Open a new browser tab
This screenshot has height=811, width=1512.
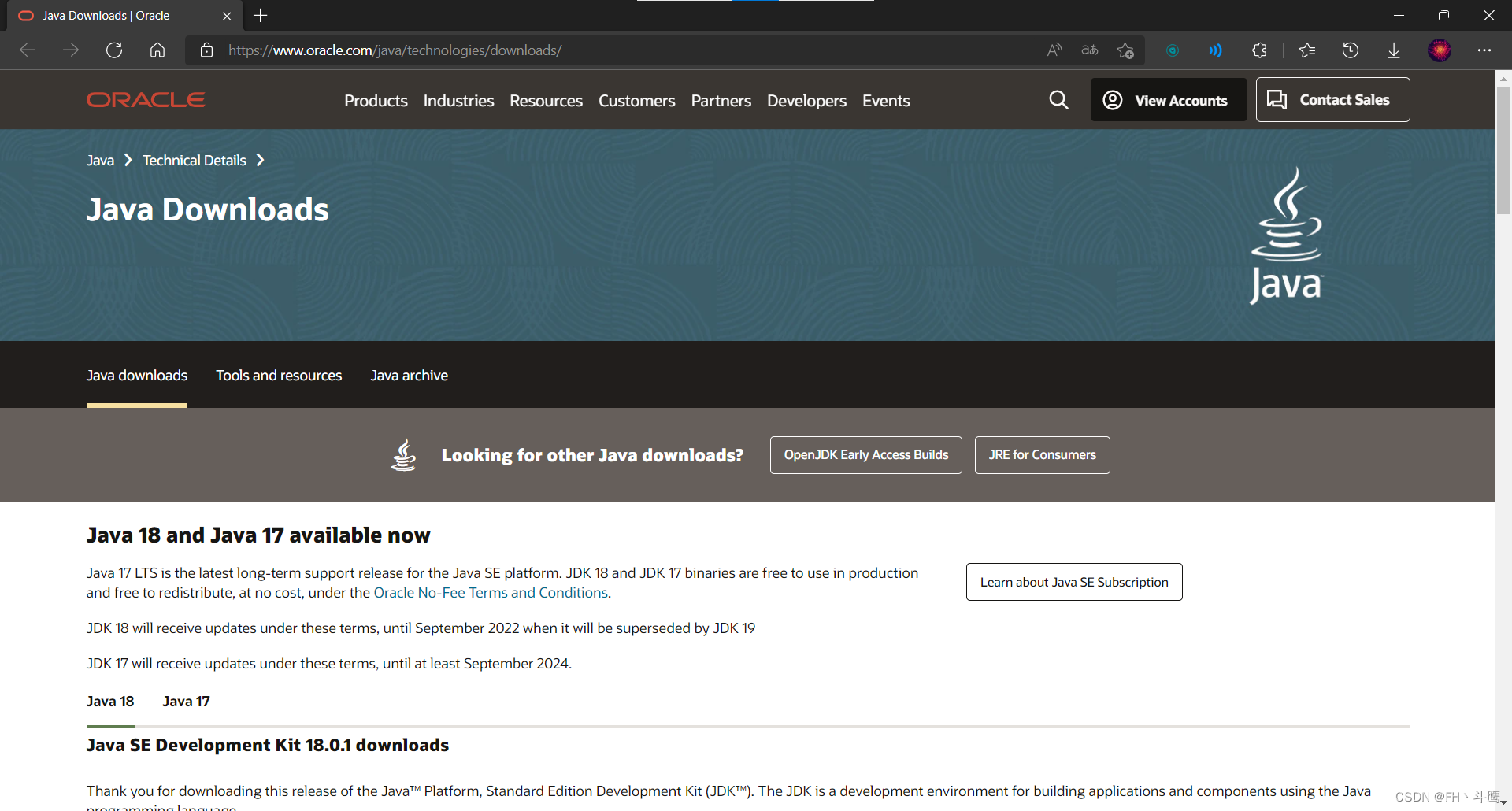pyautogui.click(x=261, y=16)
